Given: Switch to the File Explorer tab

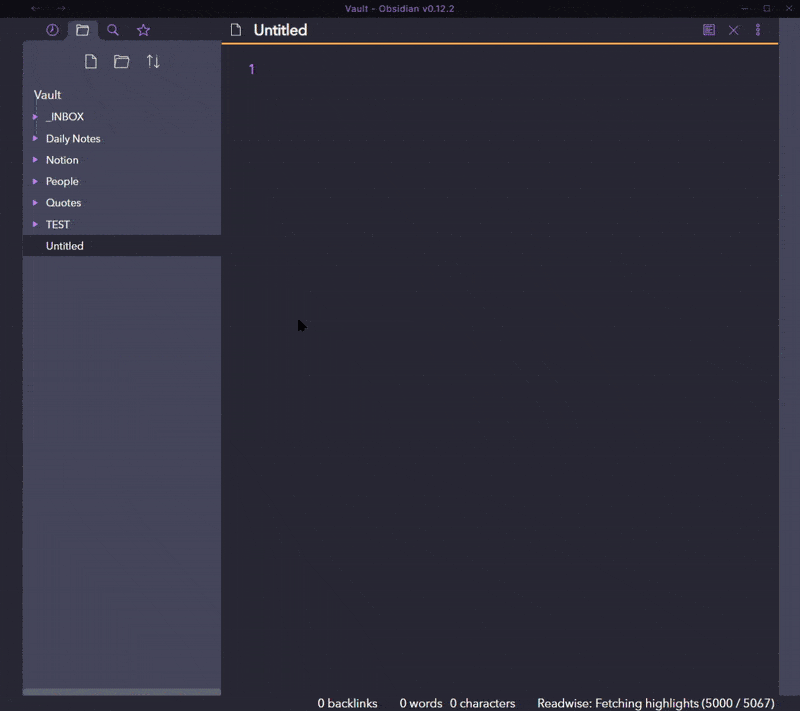Looking at the screenshot, I should click(82, 30).
